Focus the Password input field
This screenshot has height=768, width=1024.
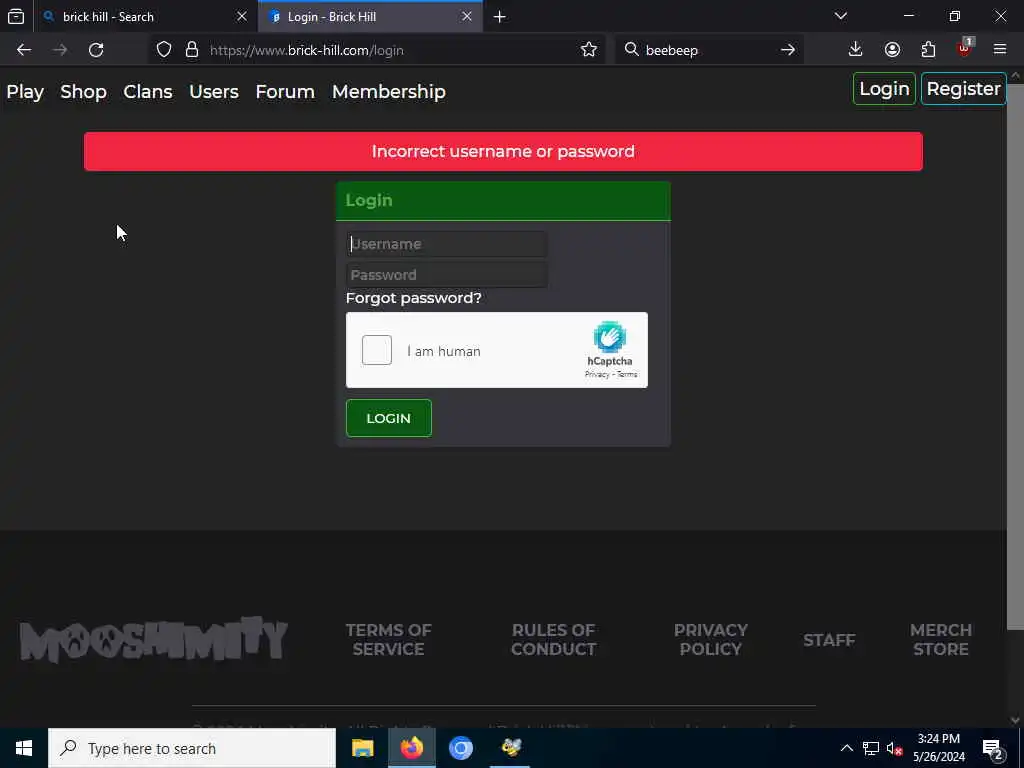point(447,275)
